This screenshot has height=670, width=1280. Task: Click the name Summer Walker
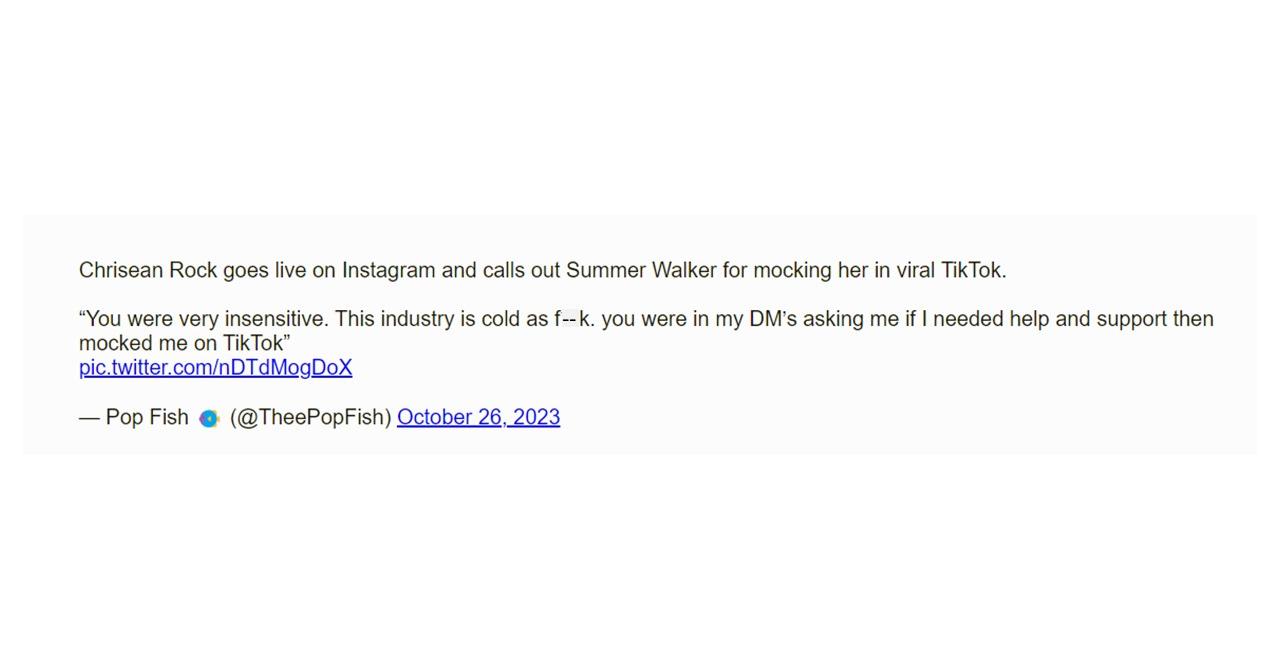[640, 271]
